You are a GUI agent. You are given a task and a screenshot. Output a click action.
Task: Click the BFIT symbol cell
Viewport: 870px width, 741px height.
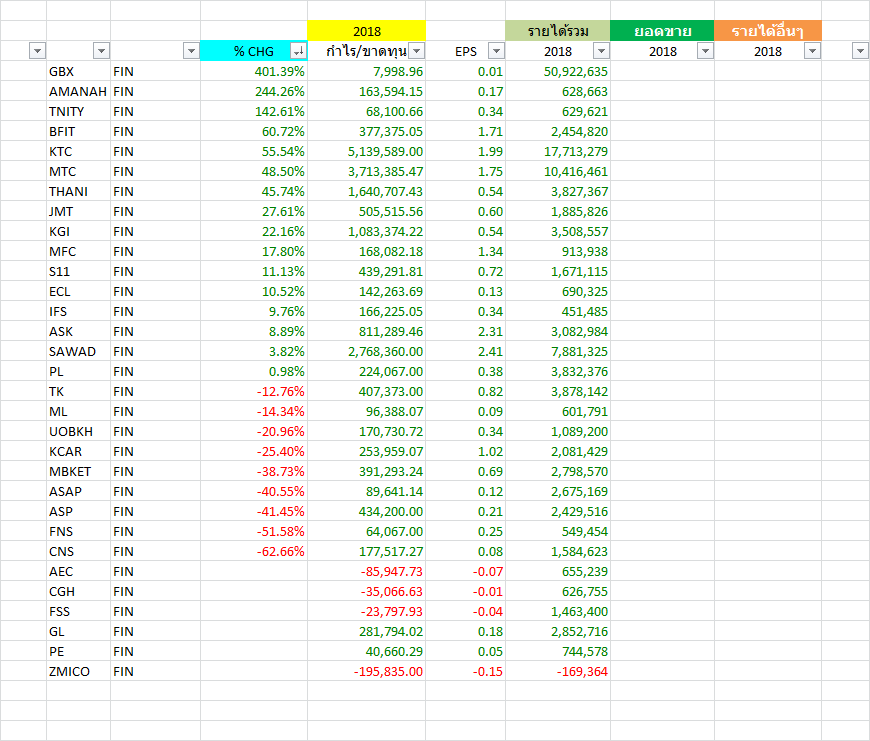pyautogui.click(x=78, y=131)
